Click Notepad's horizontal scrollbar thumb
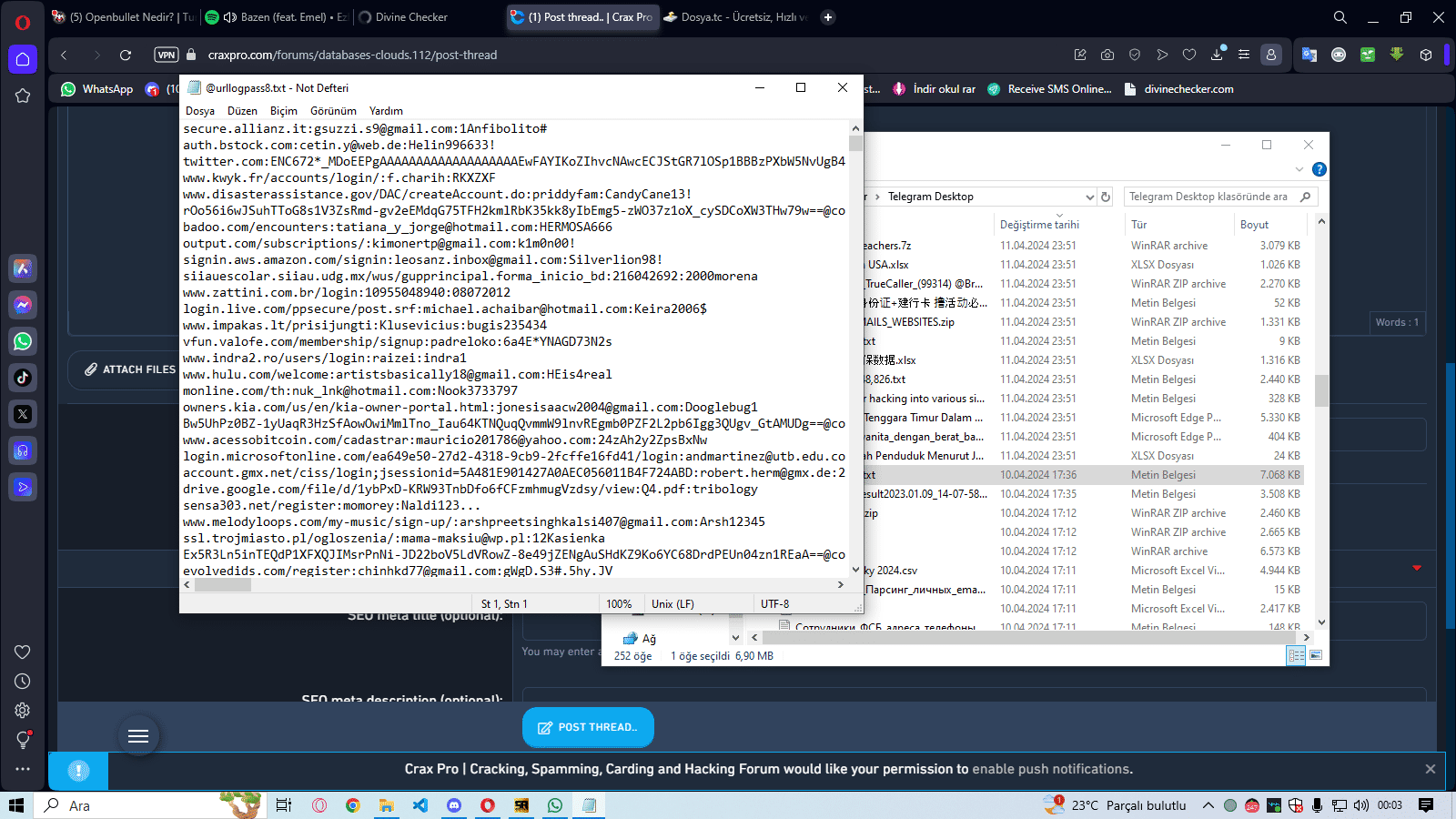 pyautogui.click(x=223, y=585)
